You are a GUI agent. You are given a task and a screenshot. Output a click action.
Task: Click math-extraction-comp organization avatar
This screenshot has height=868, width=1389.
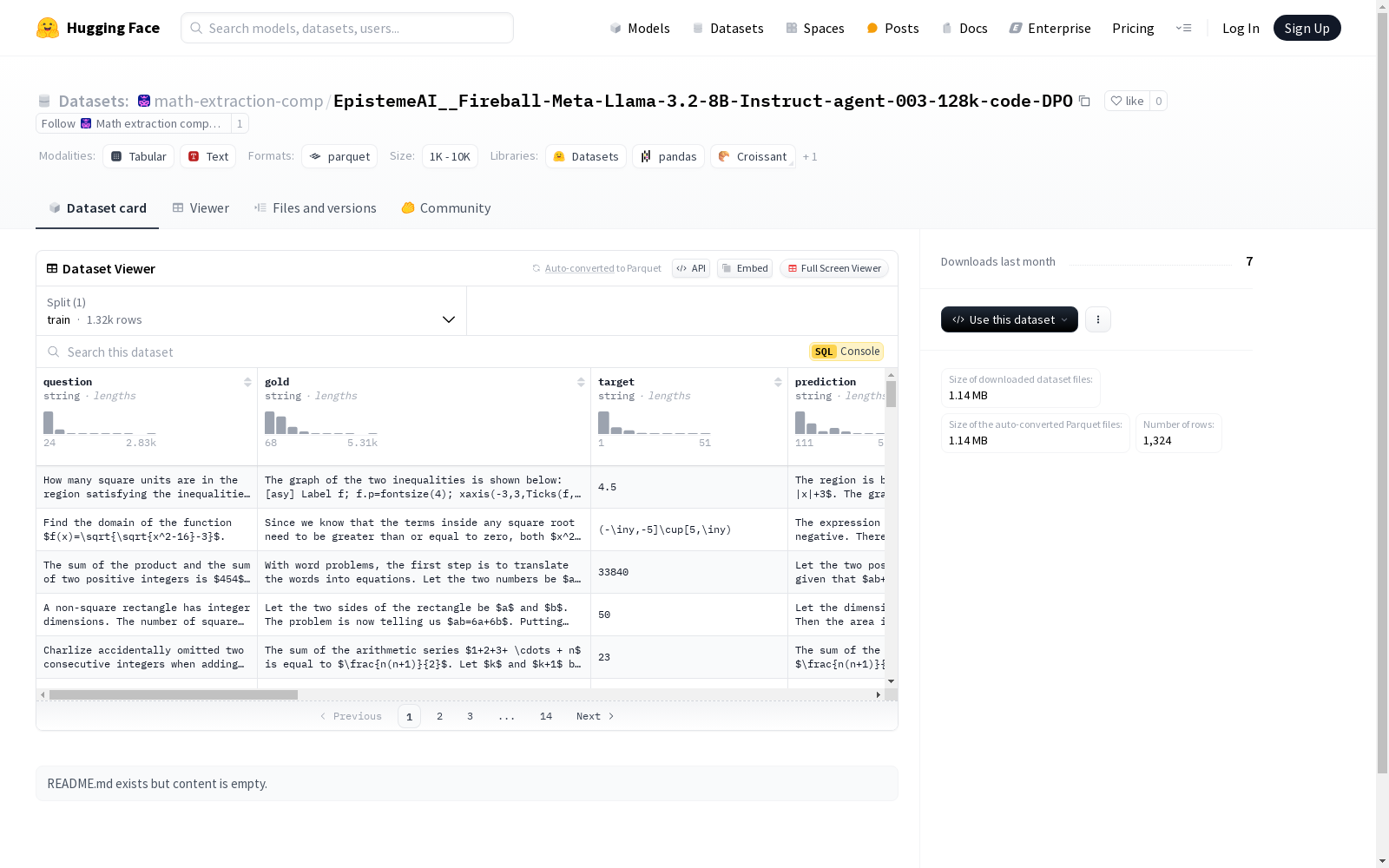[x=144, y=101]
